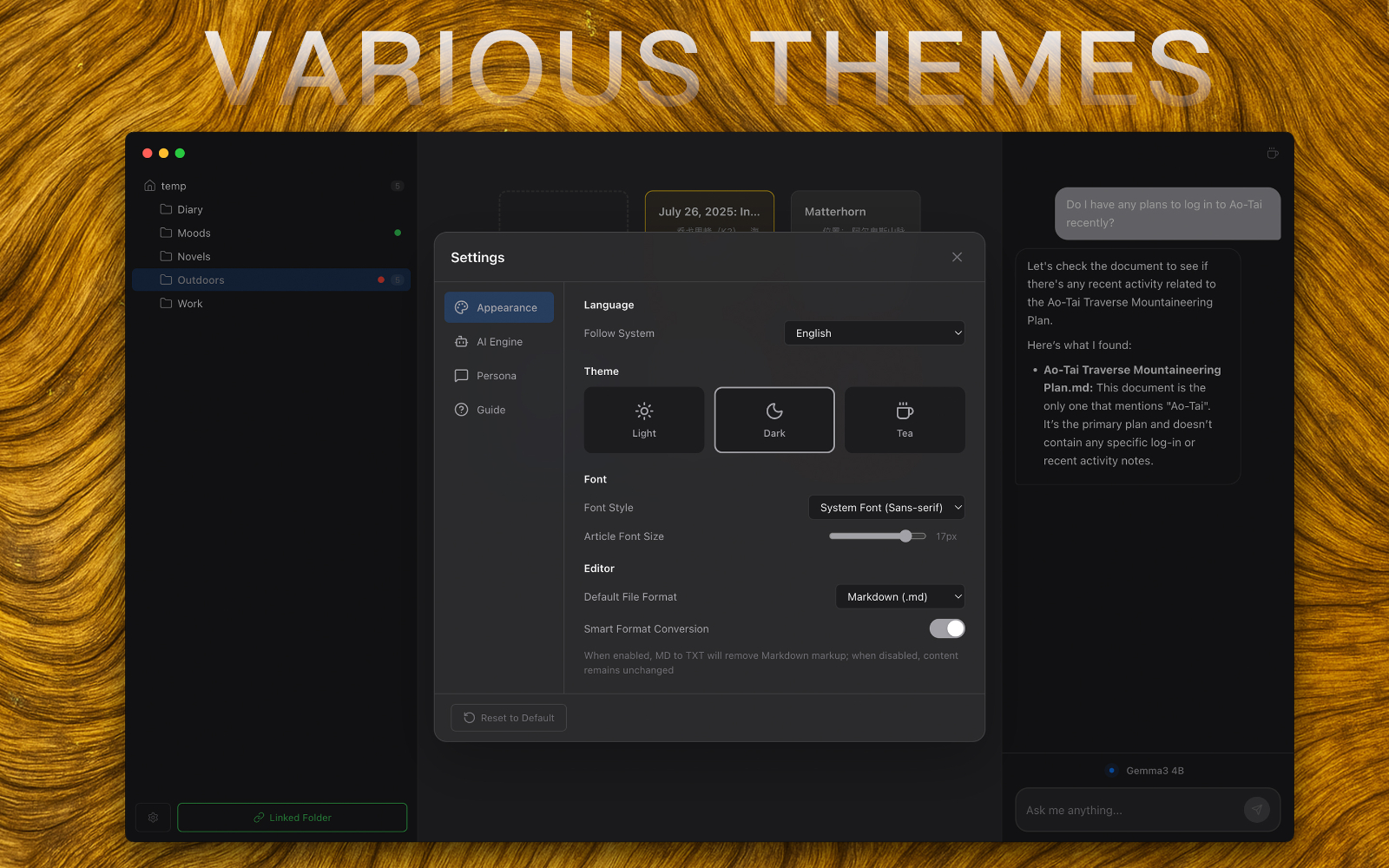Click the Article Font Size slider handle

click(x=905, y=536)
